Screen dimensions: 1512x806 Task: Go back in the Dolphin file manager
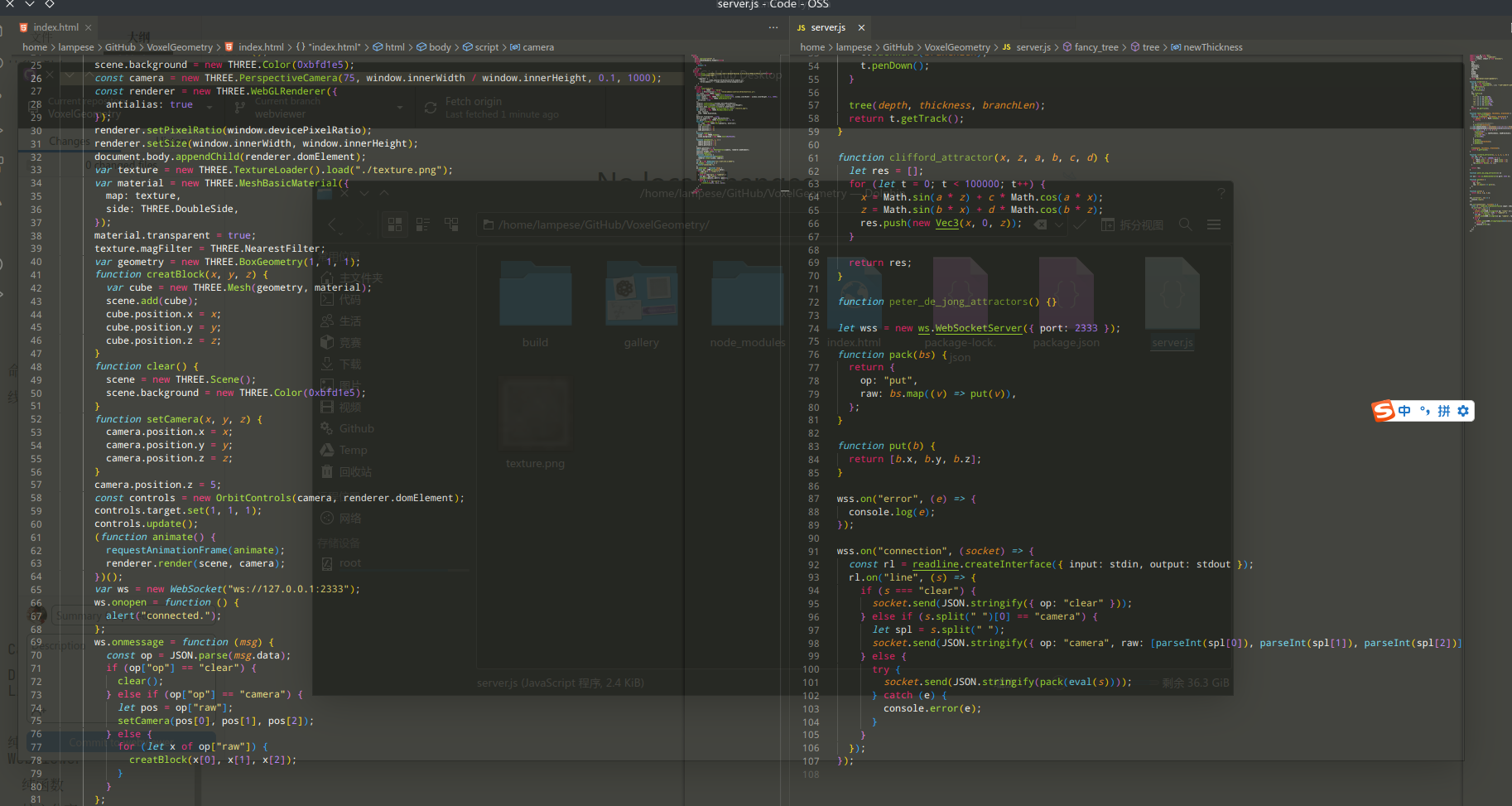[x=332, y=224]
